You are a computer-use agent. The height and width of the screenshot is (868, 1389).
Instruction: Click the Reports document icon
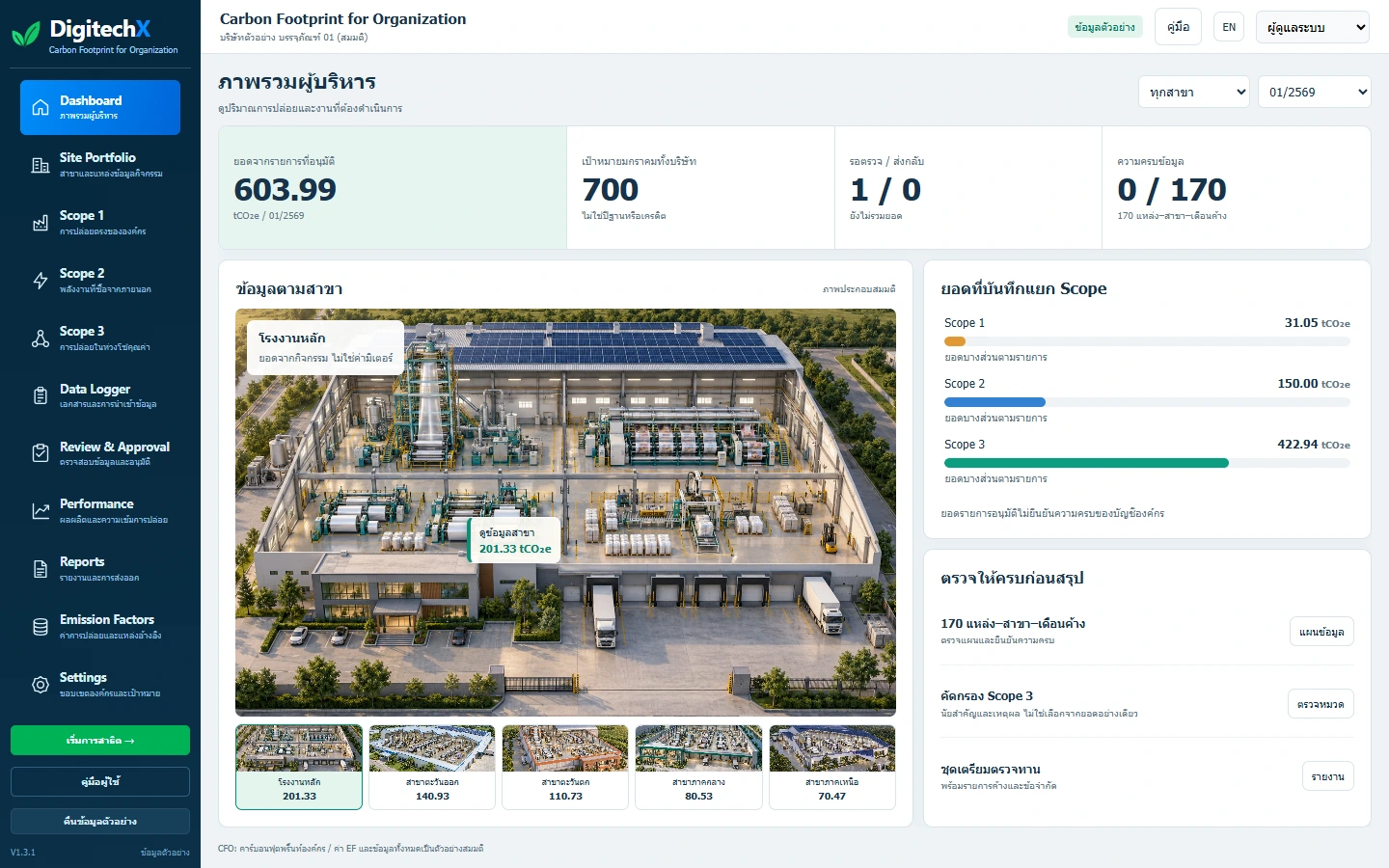(x=41, y=569)
